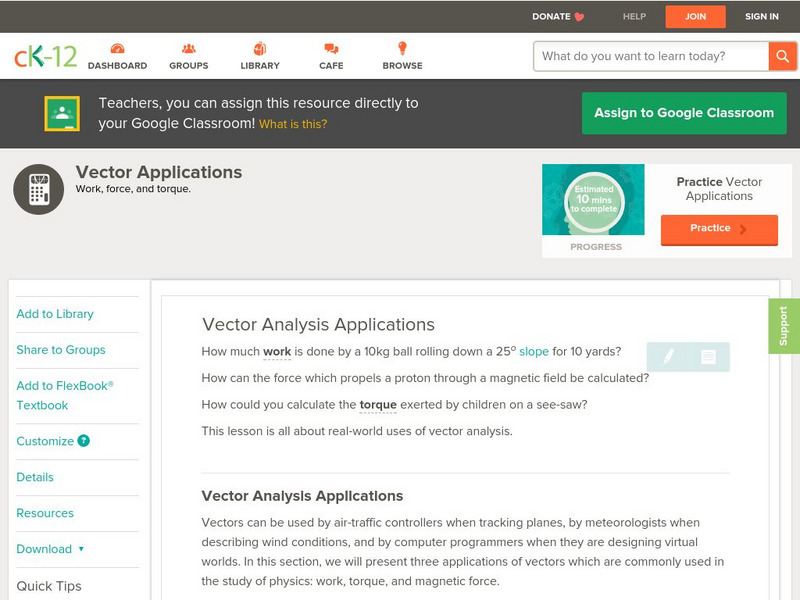
Task: Click the Add to Library link
Action: click(55, 314)
